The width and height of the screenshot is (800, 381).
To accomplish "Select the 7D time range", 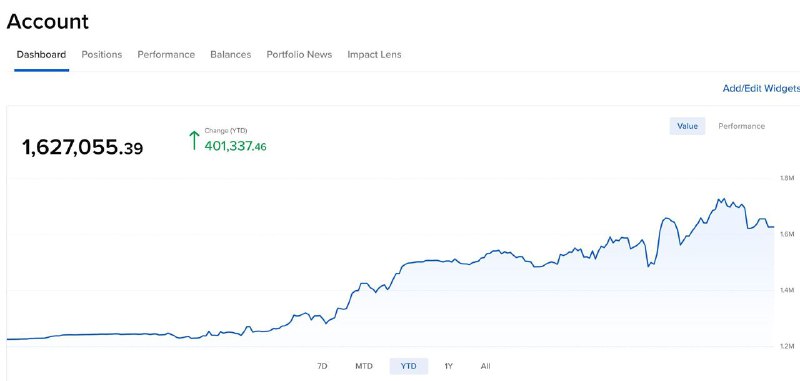I will [x=322, y=366].
